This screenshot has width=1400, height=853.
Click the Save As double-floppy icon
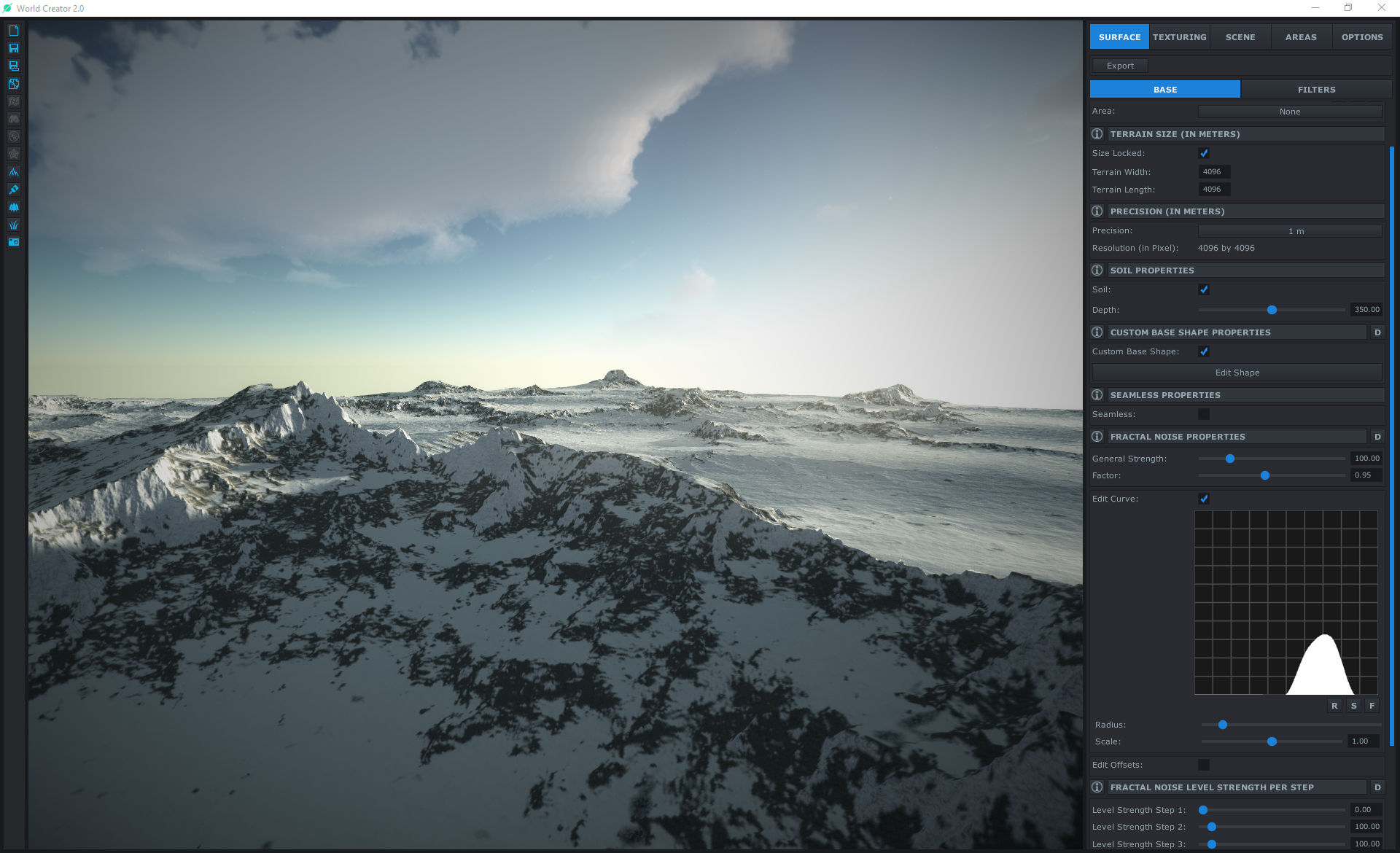[x=13, y=66]
